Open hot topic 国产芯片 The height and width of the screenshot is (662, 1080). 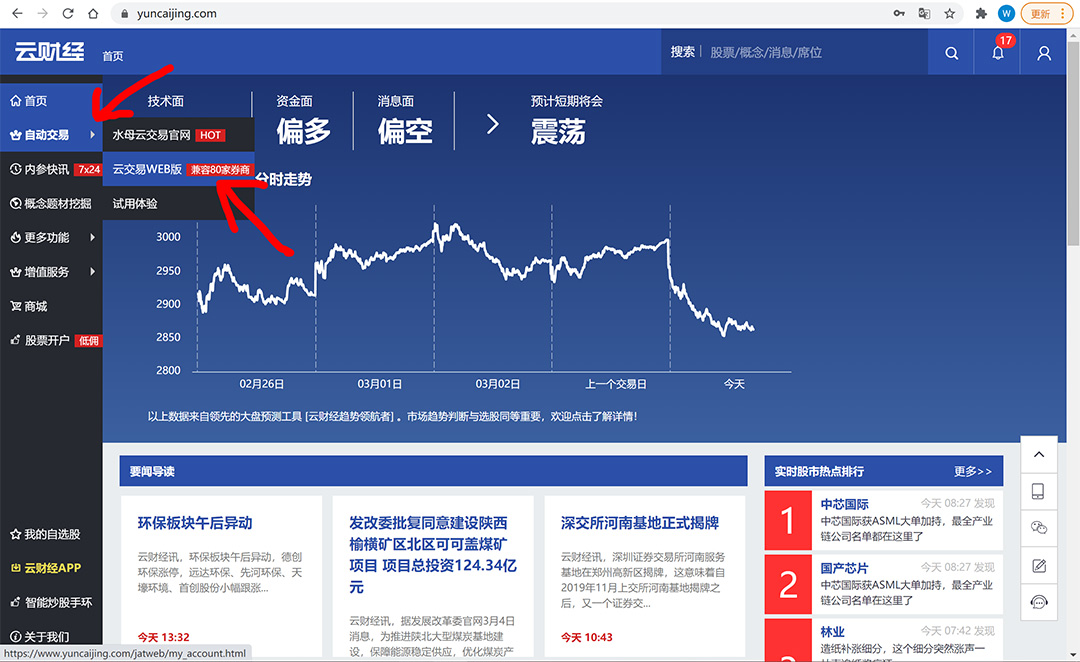tap(844, 568)
